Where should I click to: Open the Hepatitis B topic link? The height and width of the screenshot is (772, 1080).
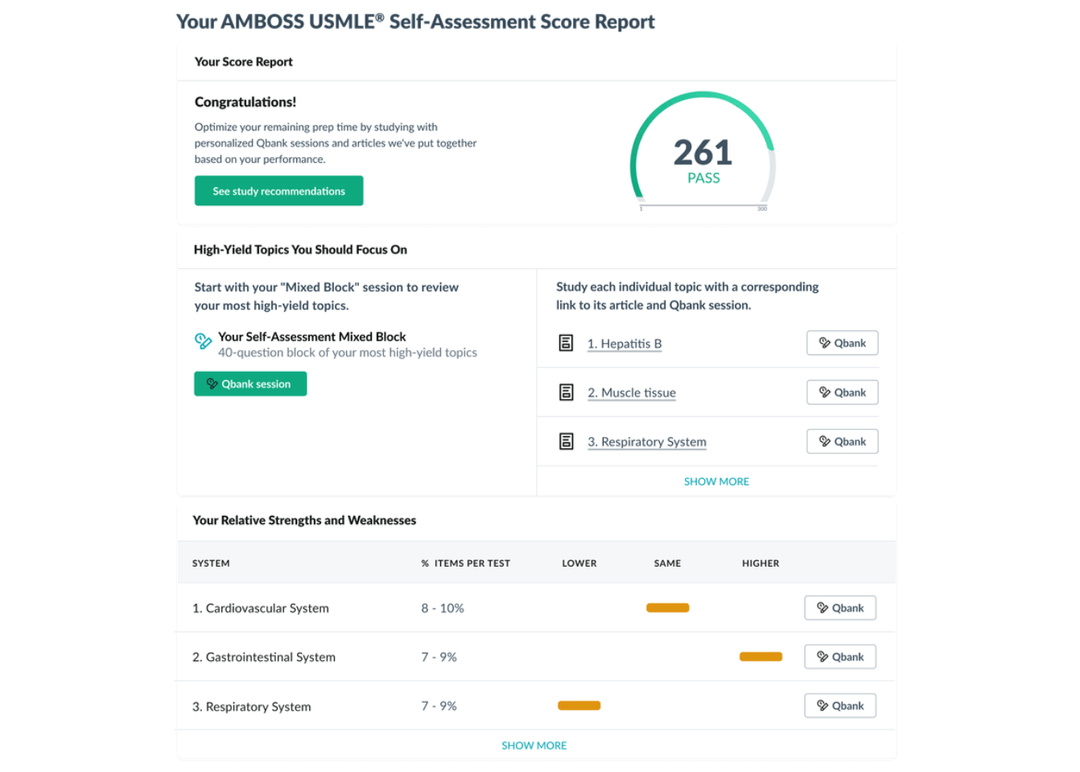[x=625, y=343]
